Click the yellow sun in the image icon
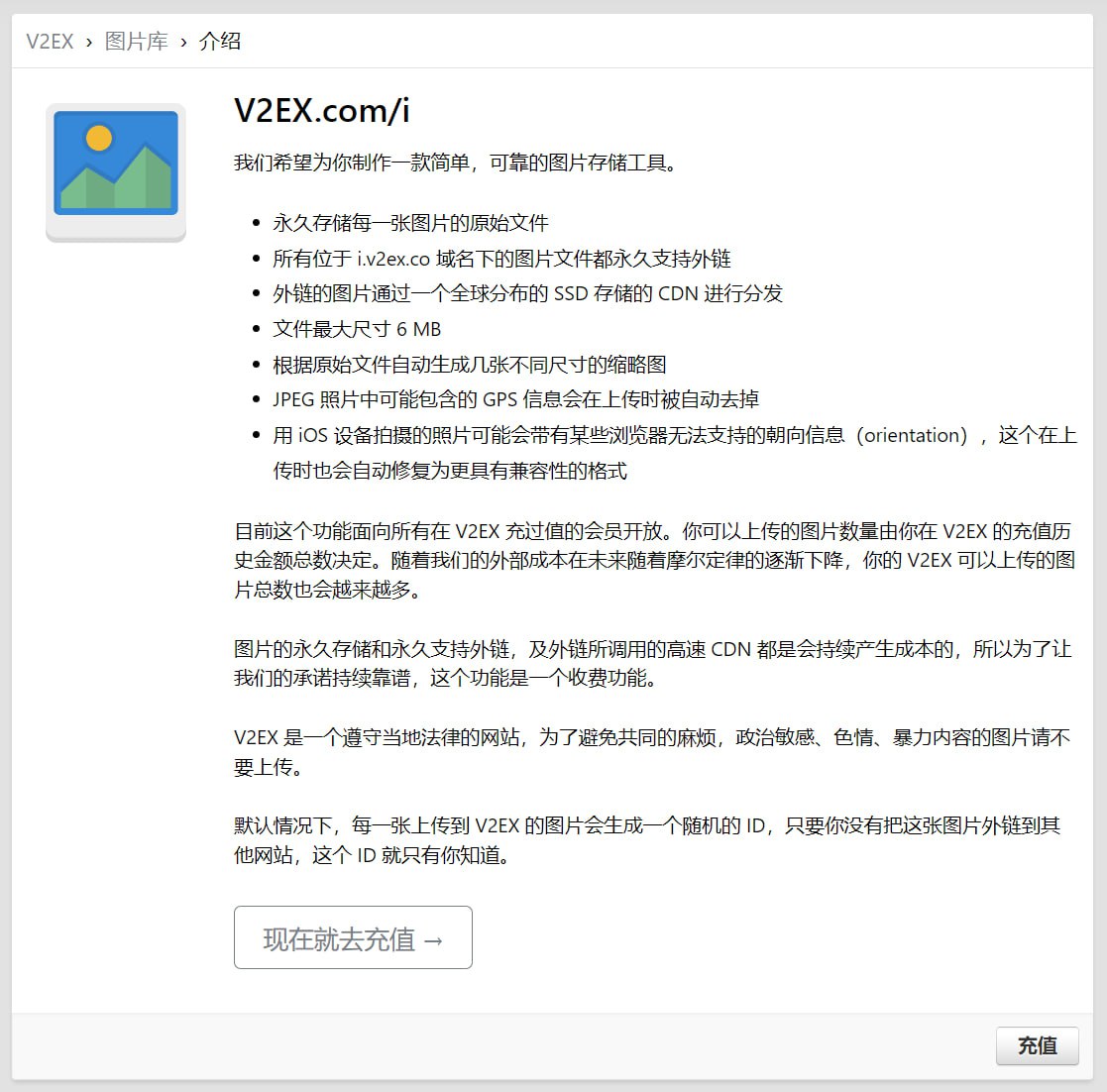1107x1092 pixels. (99, 138)
